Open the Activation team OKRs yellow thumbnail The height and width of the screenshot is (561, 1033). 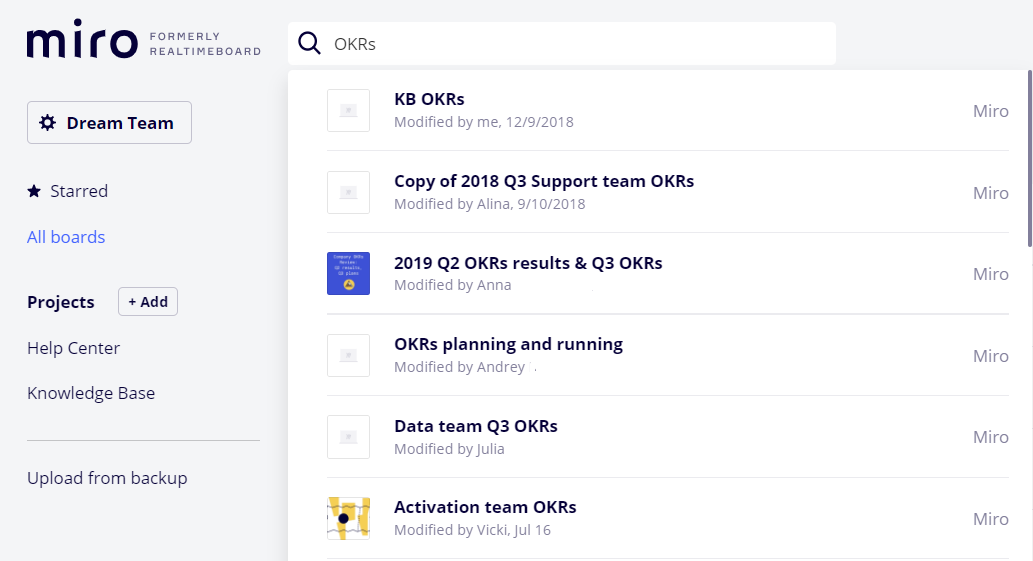point(348,518)
